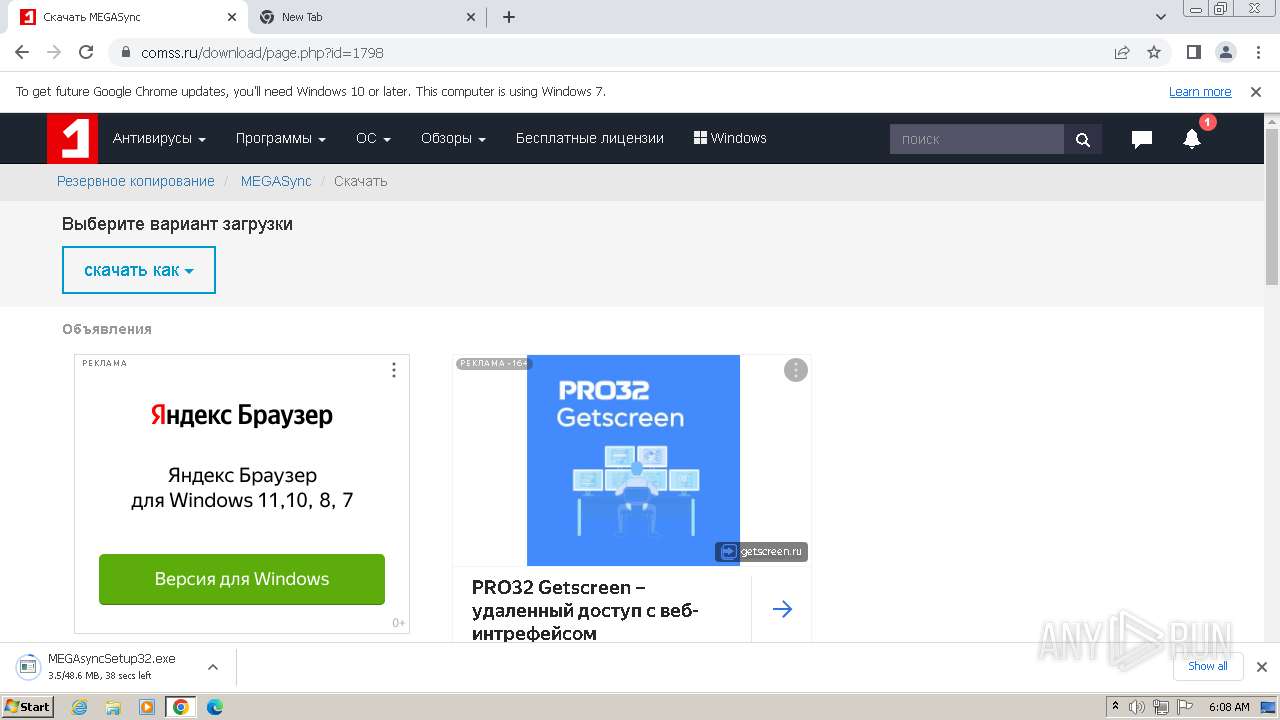Open Бесплатные лицензии menu item
The width and height of the screenshot is (1280, 720).
tap(590, 138)
